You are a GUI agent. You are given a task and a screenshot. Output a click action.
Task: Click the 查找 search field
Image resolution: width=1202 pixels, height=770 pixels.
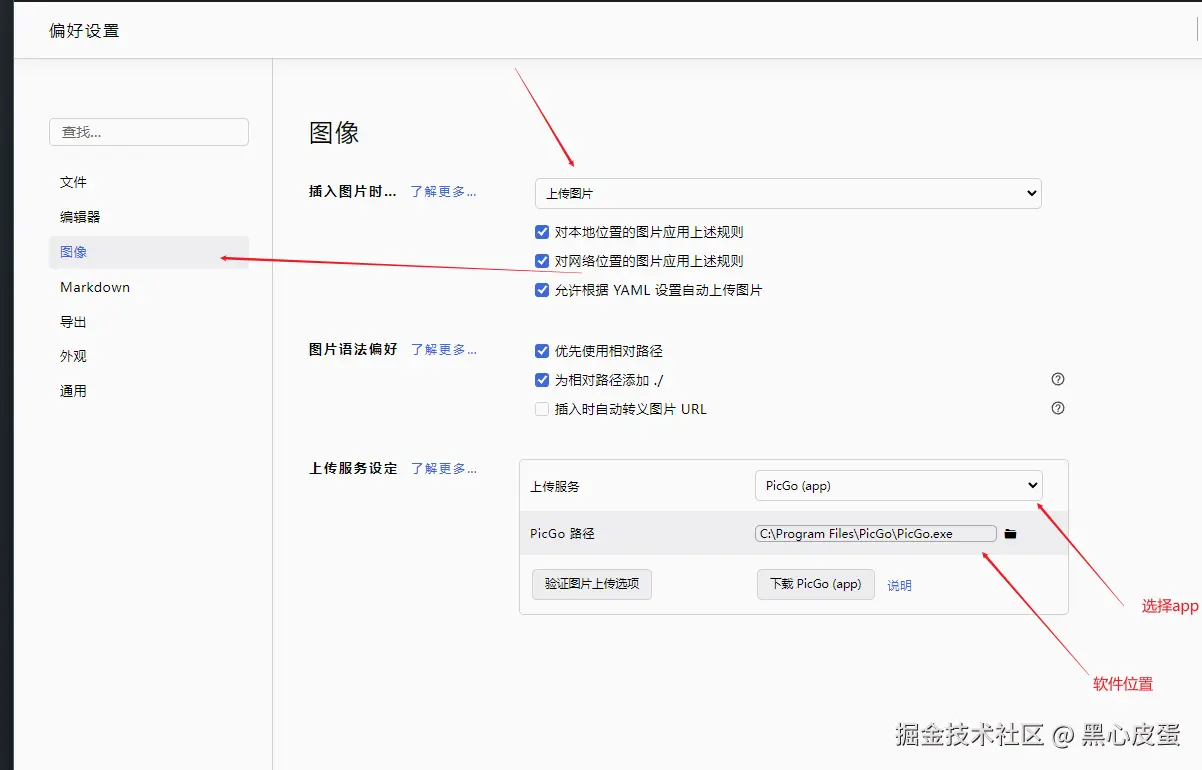149,132
